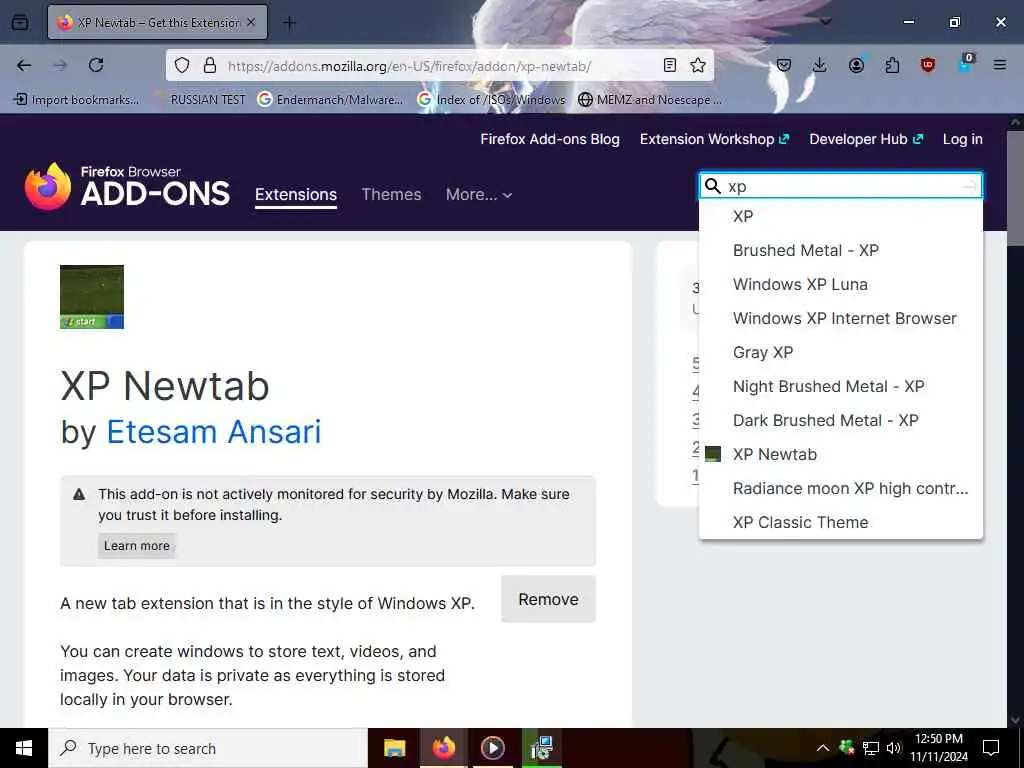
Task: Open the Extension Workshop link
Action: pyautogui.click(x=714, y=139)
